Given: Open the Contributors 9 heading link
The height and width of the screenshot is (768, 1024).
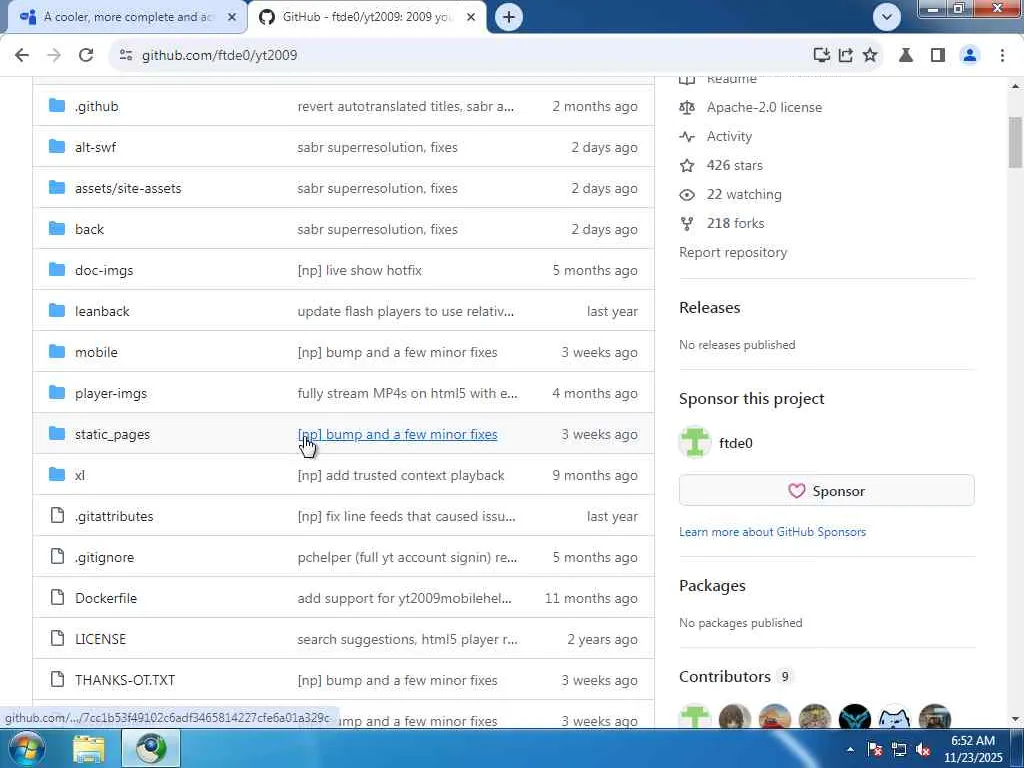Looking at the screenshot, I should pos(735,677).
